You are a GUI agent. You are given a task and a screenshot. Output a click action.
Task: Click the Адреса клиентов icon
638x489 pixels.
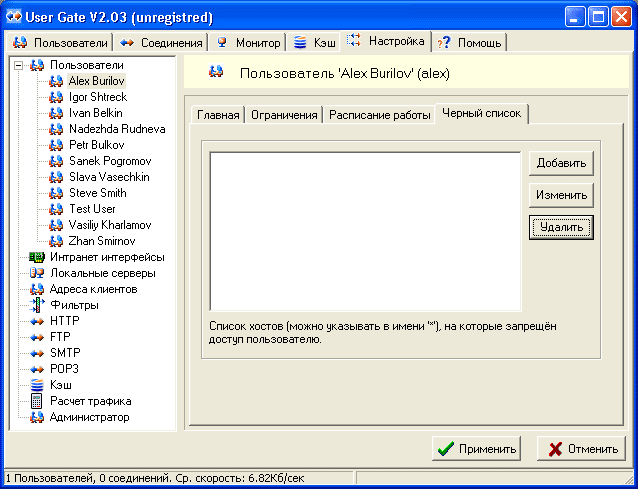(37, 289)
